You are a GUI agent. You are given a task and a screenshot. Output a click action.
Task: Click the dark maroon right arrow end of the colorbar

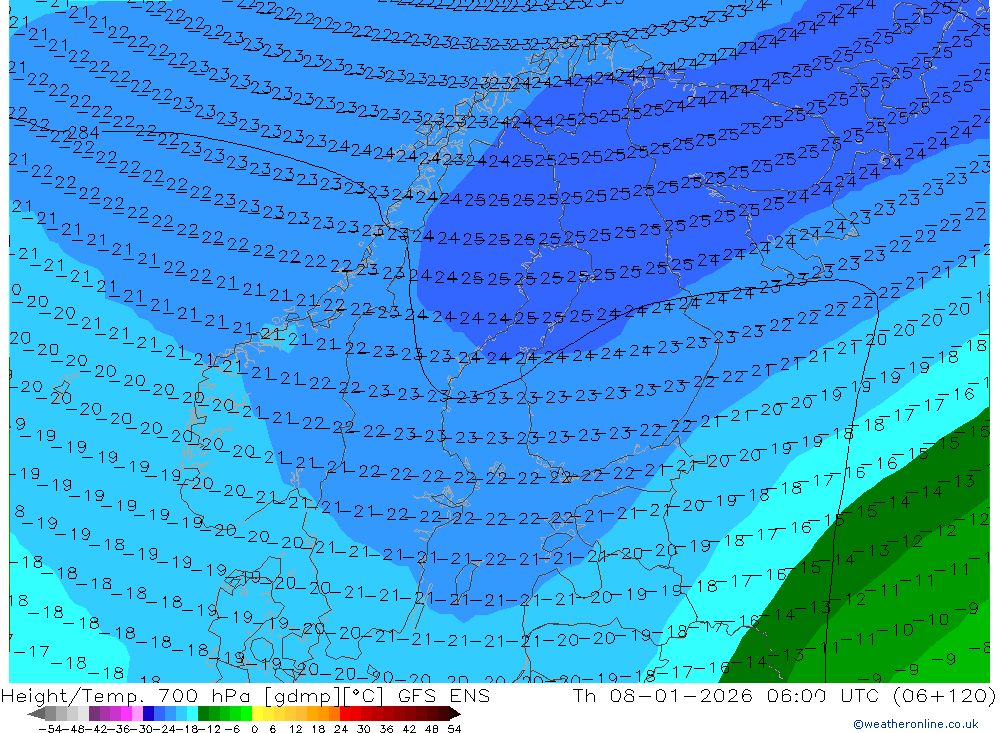click(x=455, y=713)
